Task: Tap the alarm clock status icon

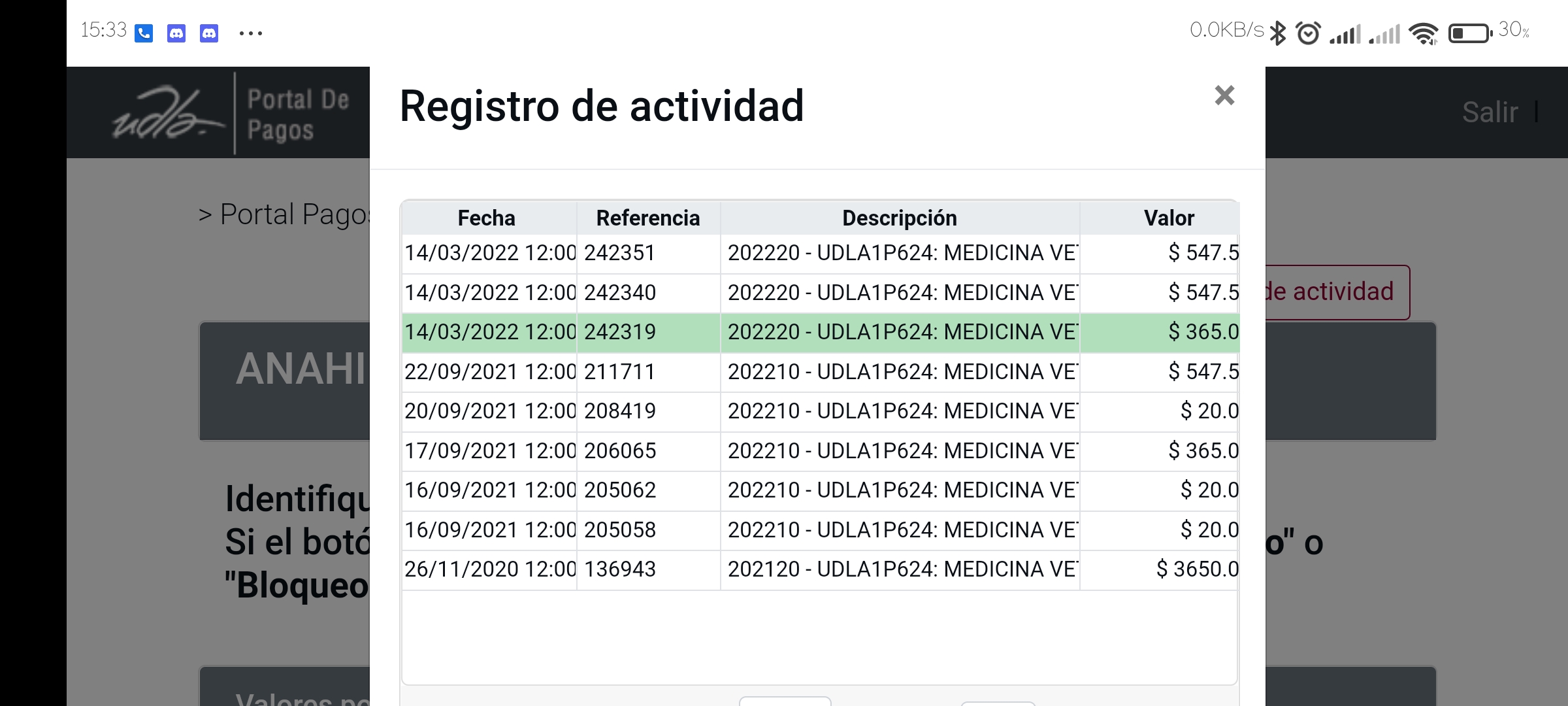Action: pos(1308,33)
